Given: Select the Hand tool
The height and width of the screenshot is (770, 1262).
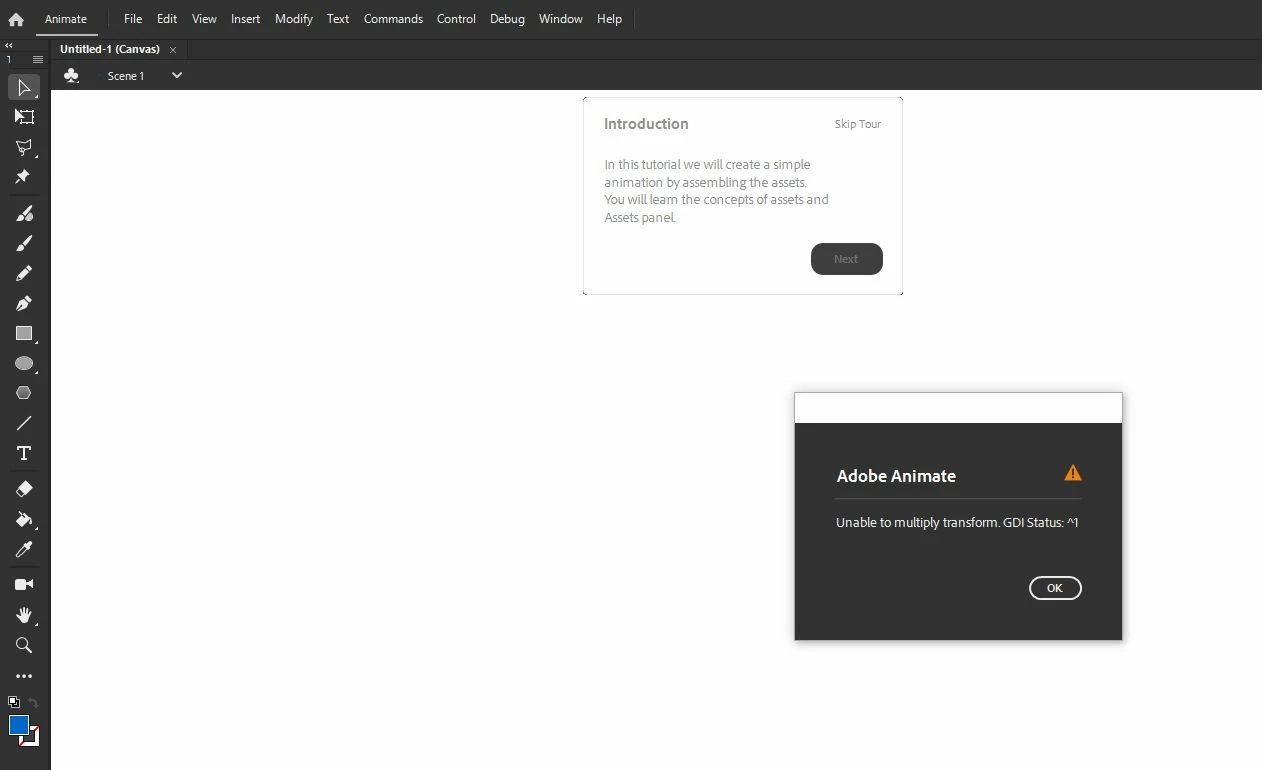Looking at the screenshot, I should point(24,614).
